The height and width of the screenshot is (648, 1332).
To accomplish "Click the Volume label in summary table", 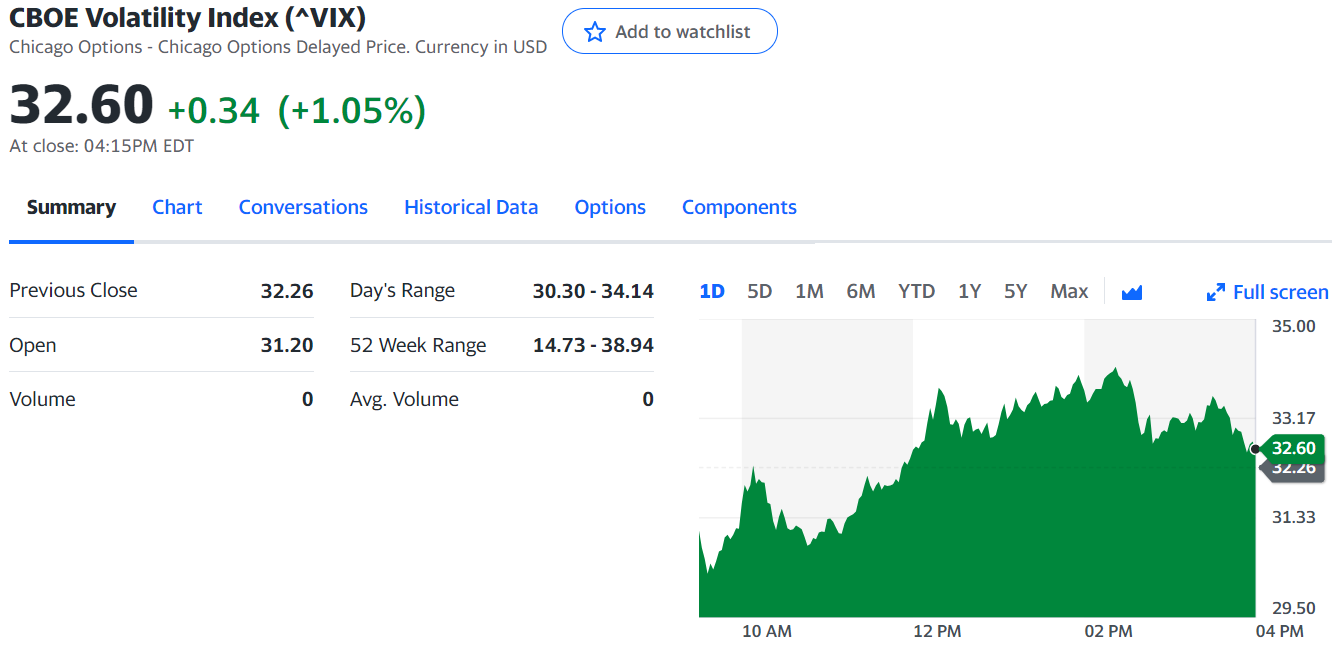I will (42, 399).
